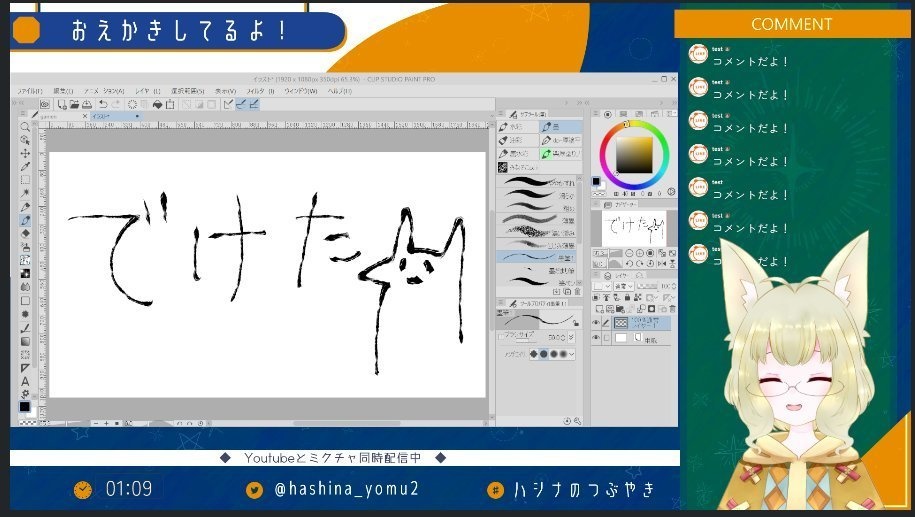The height and width of the screenshot is (517, 915).
Task: Select the Frame border triangle tool
Action: point(25,368)
